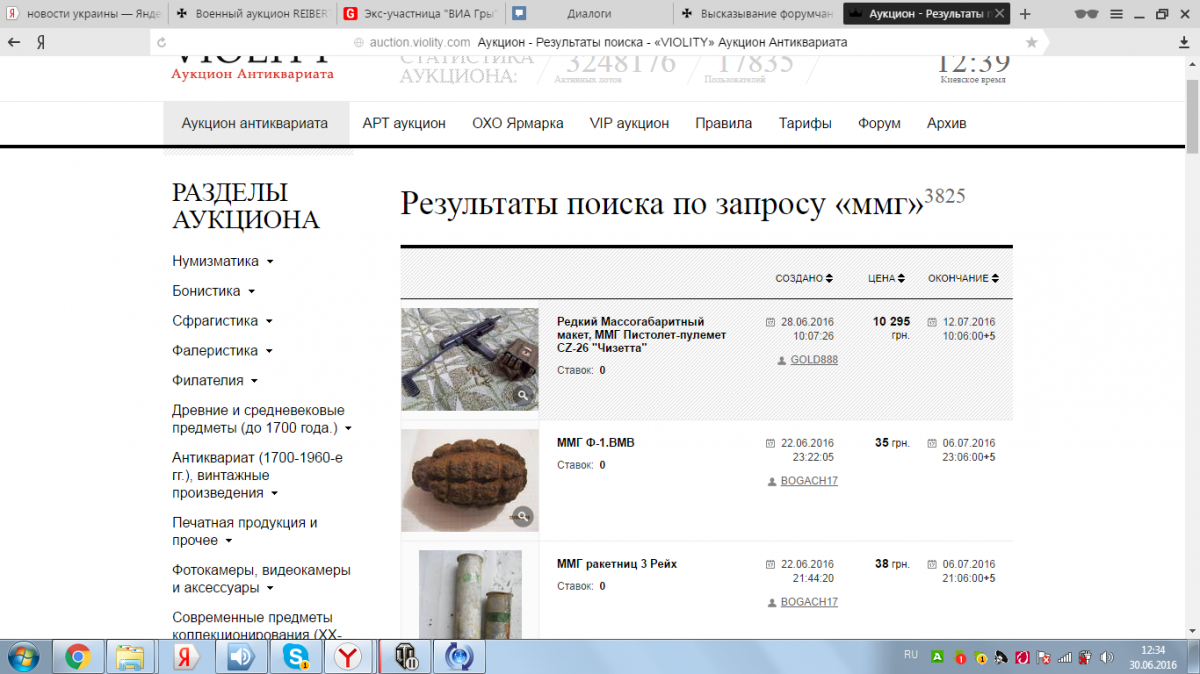Screen dimensions: 1200x674
Task: Open the VIP аукцион menu item
Action: pos(629,124)
